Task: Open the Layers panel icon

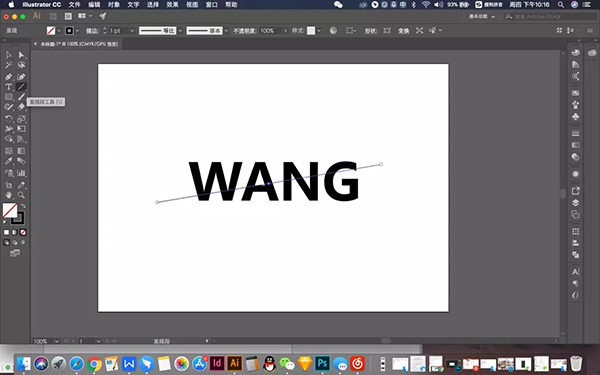Action: 576,203
